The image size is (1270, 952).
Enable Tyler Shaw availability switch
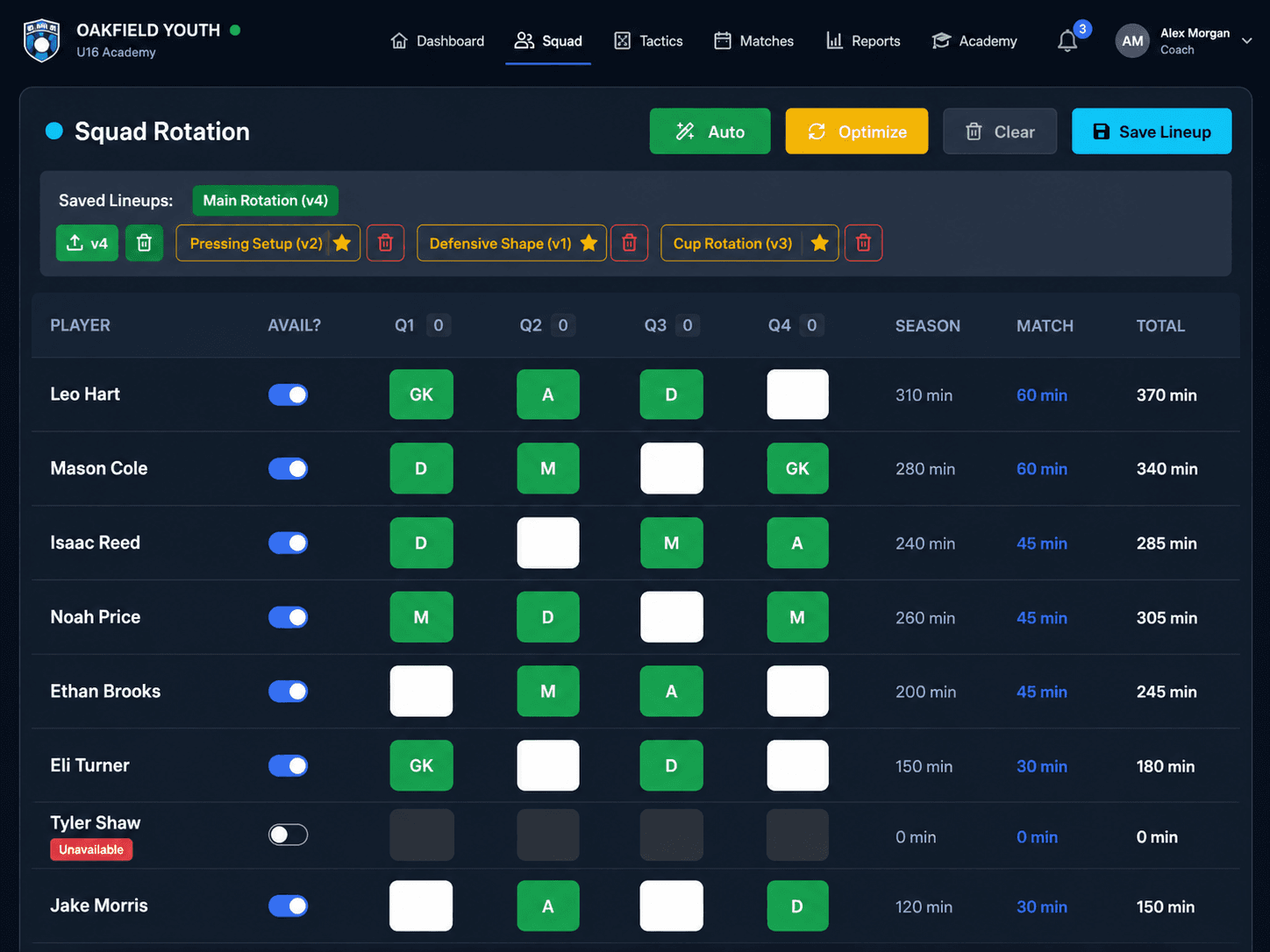[288, 835]
